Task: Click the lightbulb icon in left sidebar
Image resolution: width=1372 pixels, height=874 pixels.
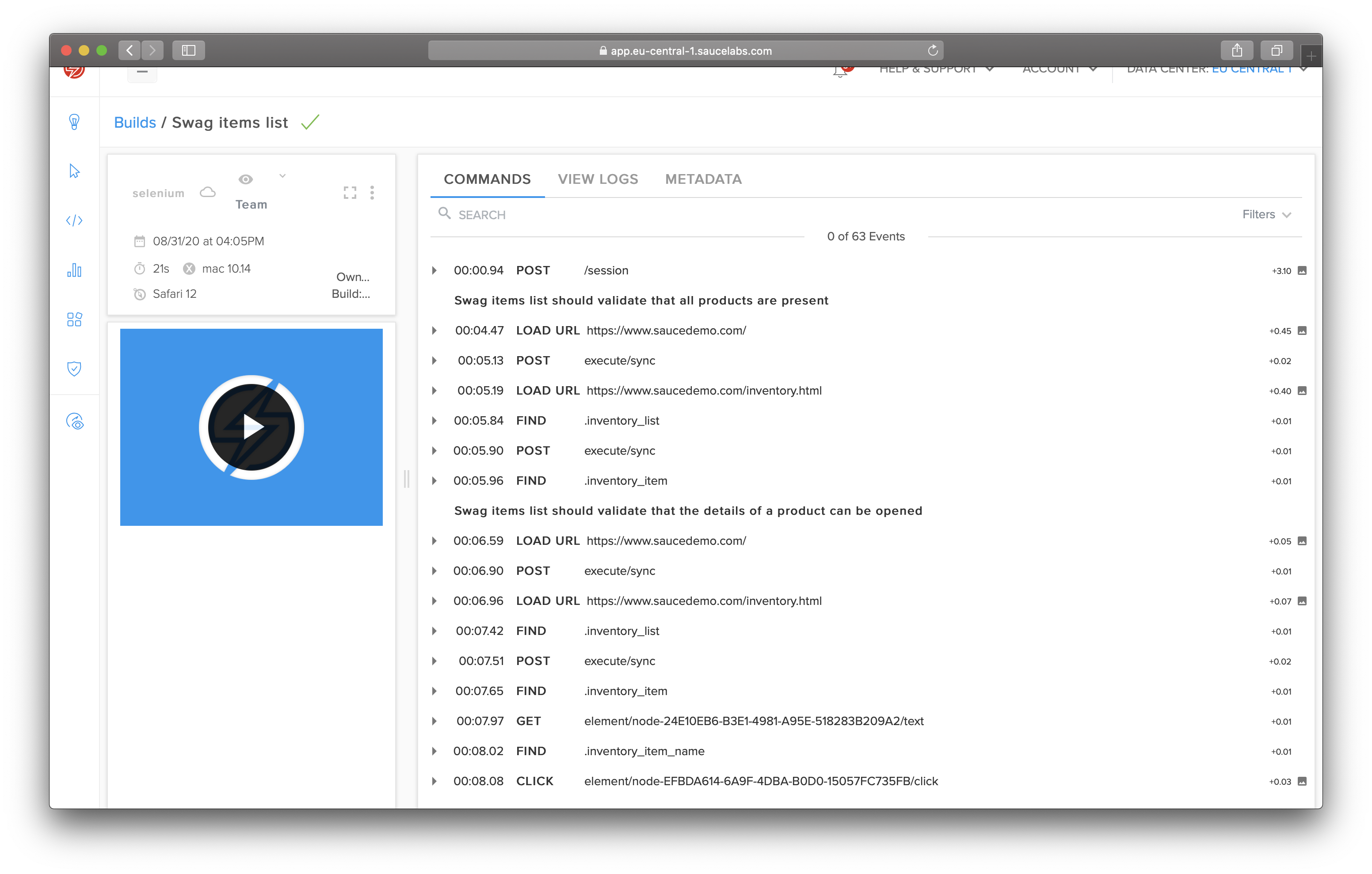Action: pyautogui.click(x=74, y=122)
